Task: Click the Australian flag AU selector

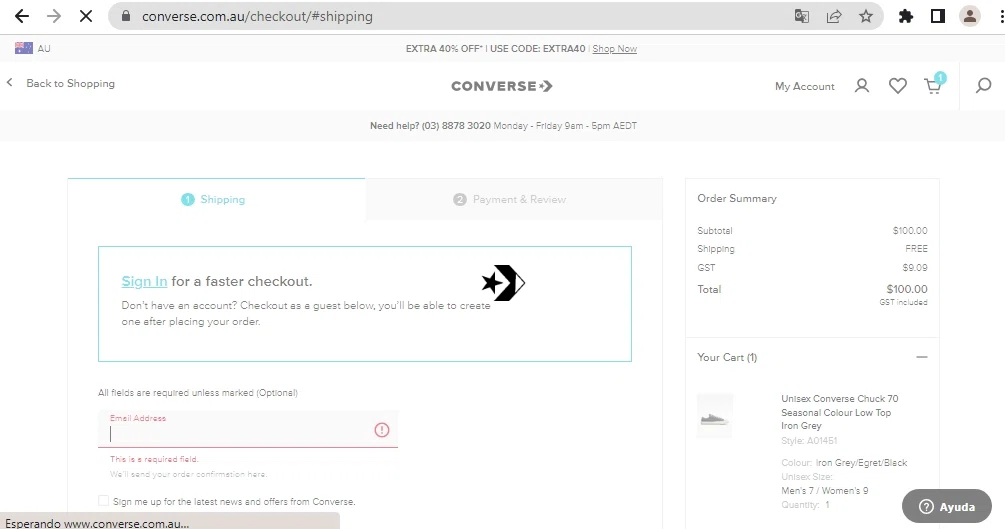Action: point(33,48)
